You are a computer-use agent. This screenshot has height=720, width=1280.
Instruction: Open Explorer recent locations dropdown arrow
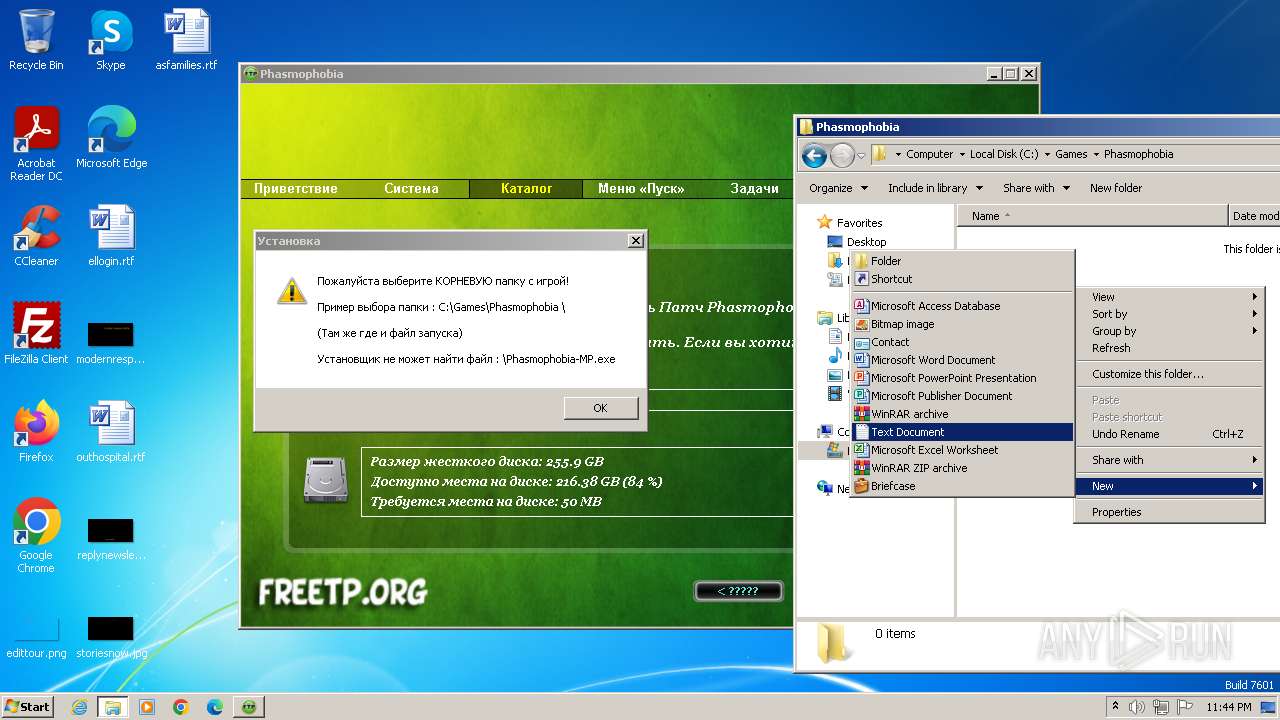[862, 155]
